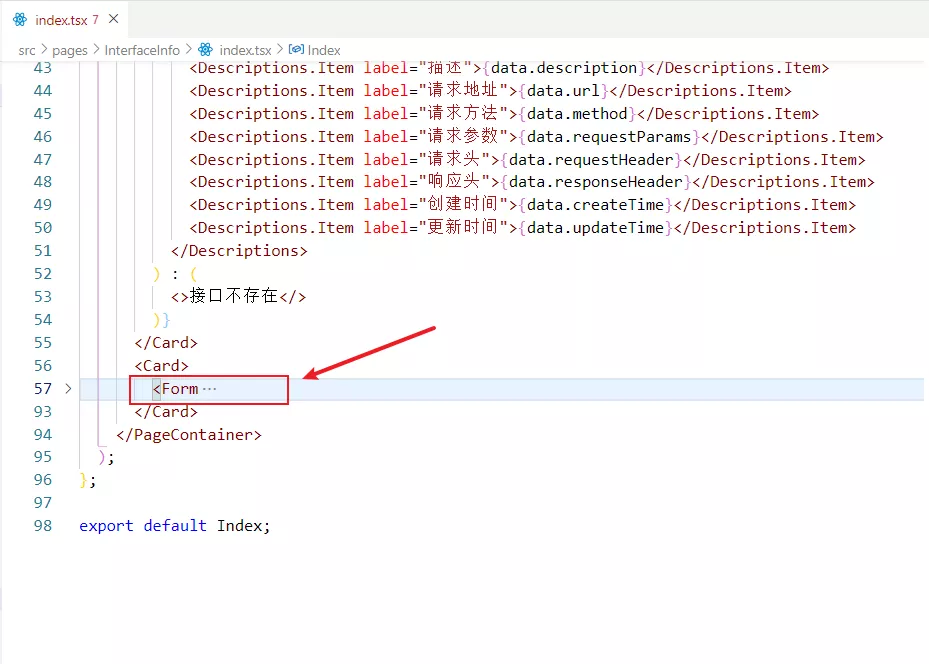This screenshot has height=664, width=929.
Task: Click the folded code ellipsis after Form
Action: pyautogui.click(x=209, y=389)
